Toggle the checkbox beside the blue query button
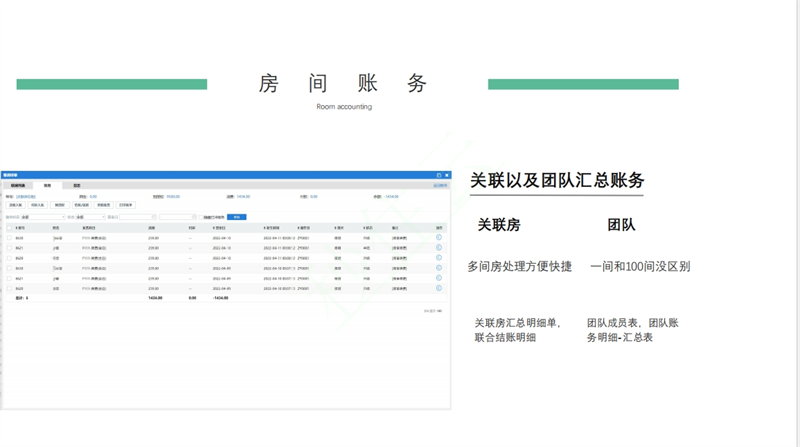 203,217
